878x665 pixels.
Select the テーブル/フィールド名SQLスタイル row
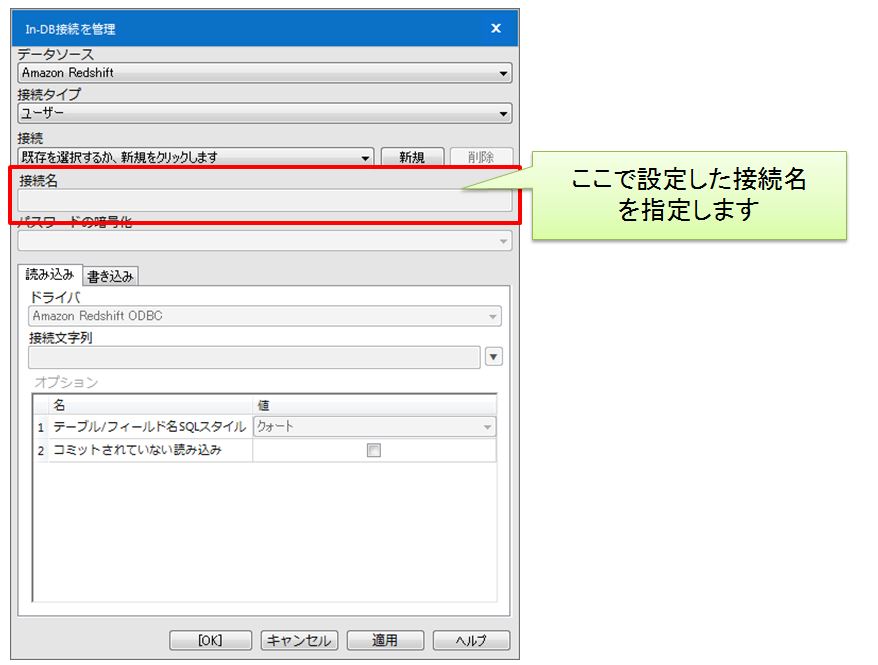point(148,427)
